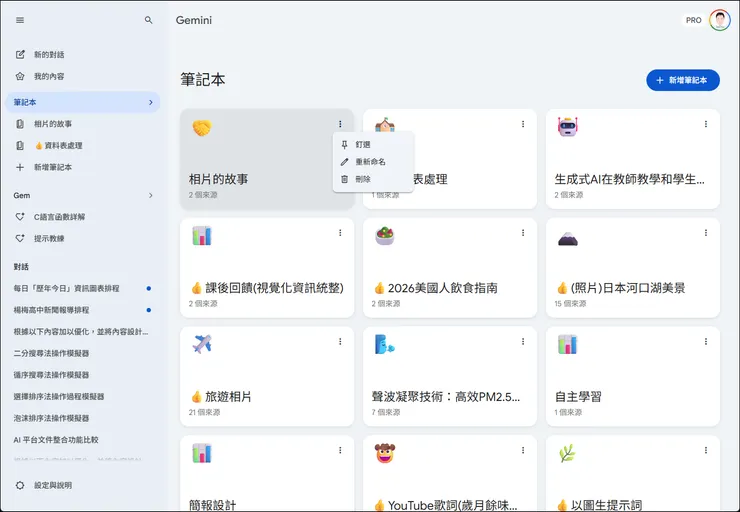The height and width of the screenshot is (512, 740).
Task: Click the card title 簡報設計
Action: 212,505
